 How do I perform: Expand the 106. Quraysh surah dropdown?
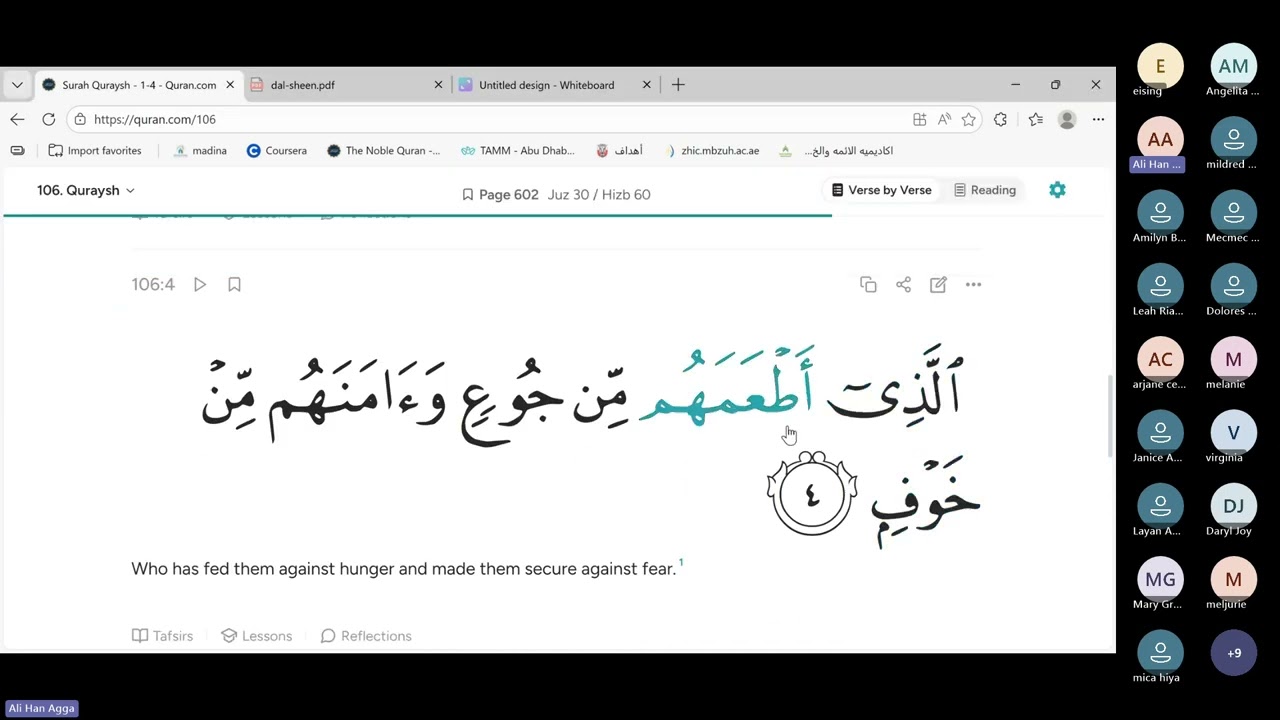pos(86,190)
